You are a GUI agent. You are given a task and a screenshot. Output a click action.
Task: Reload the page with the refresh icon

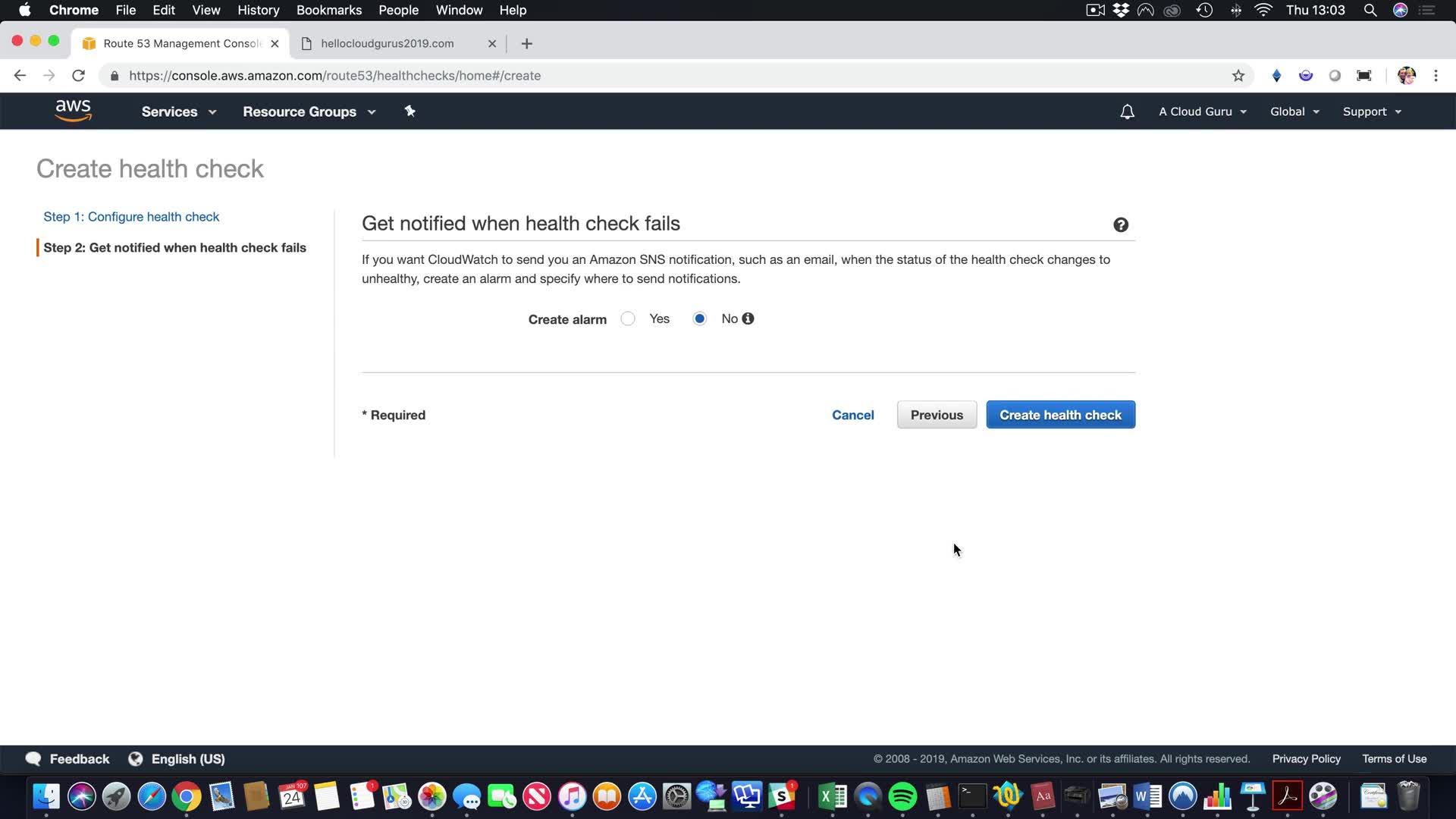point(78,76)
